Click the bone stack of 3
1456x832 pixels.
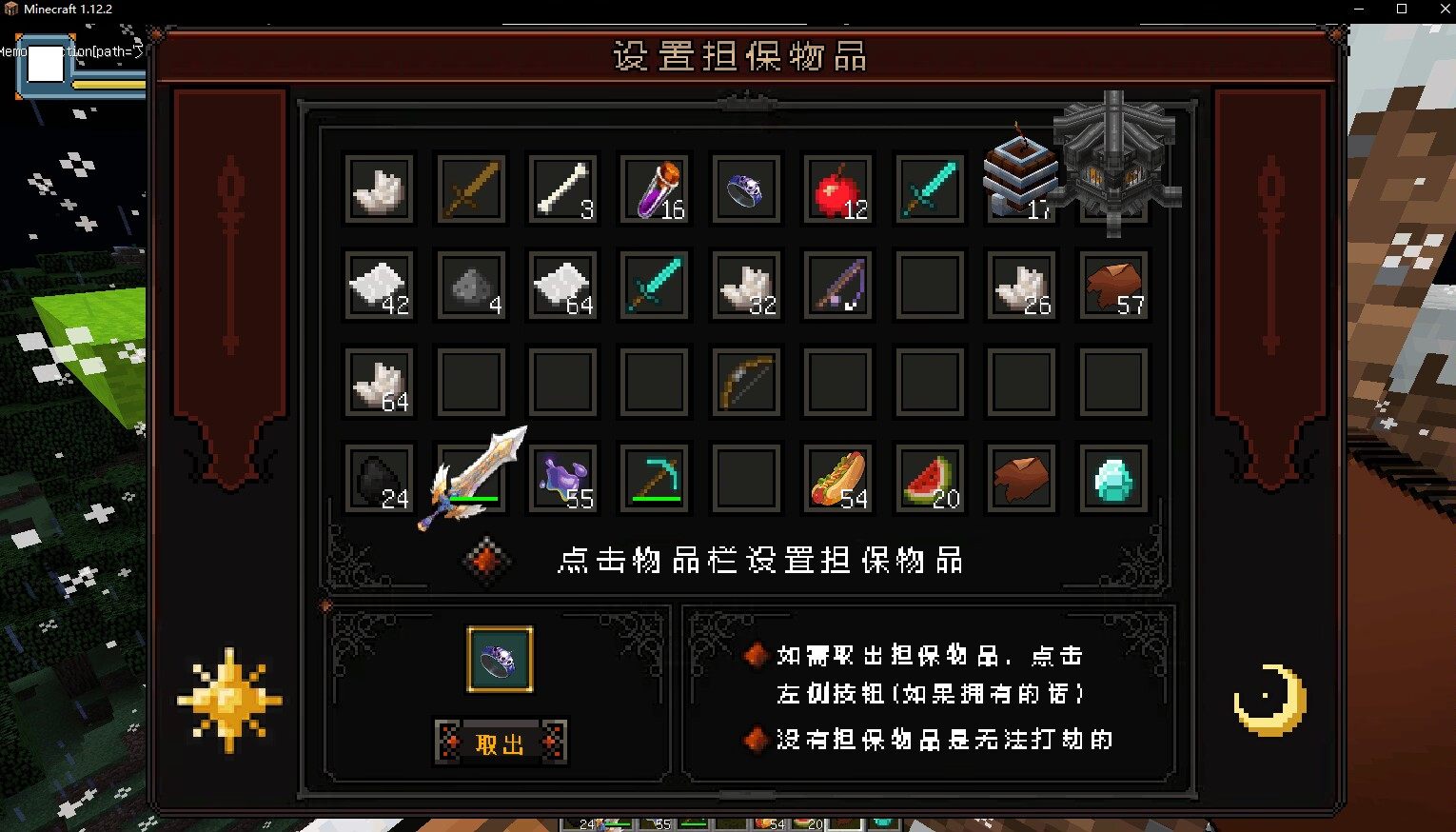[562, 188]
